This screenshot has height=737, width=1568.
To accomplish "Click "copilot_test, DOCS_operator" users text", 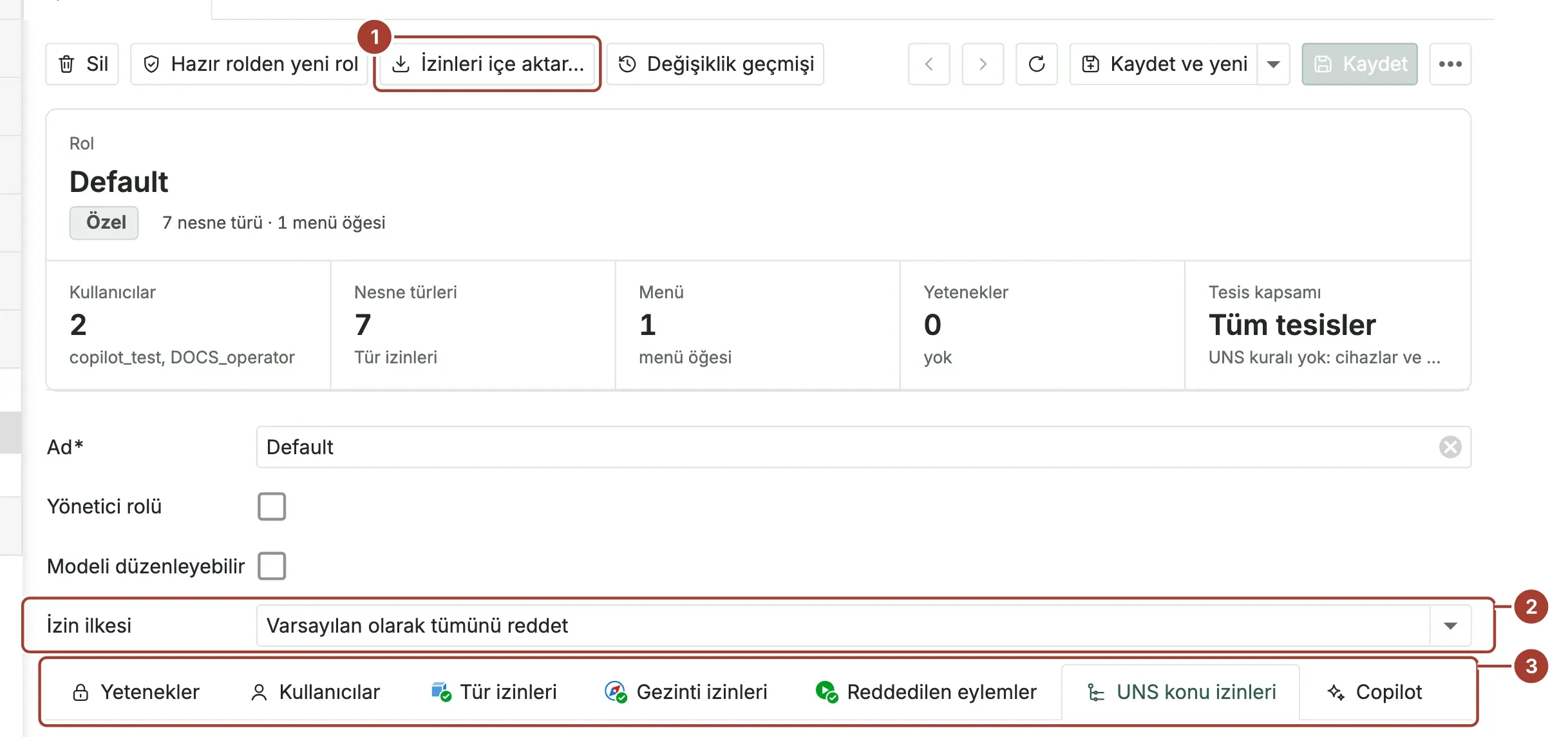I will [x=182, y=358].
